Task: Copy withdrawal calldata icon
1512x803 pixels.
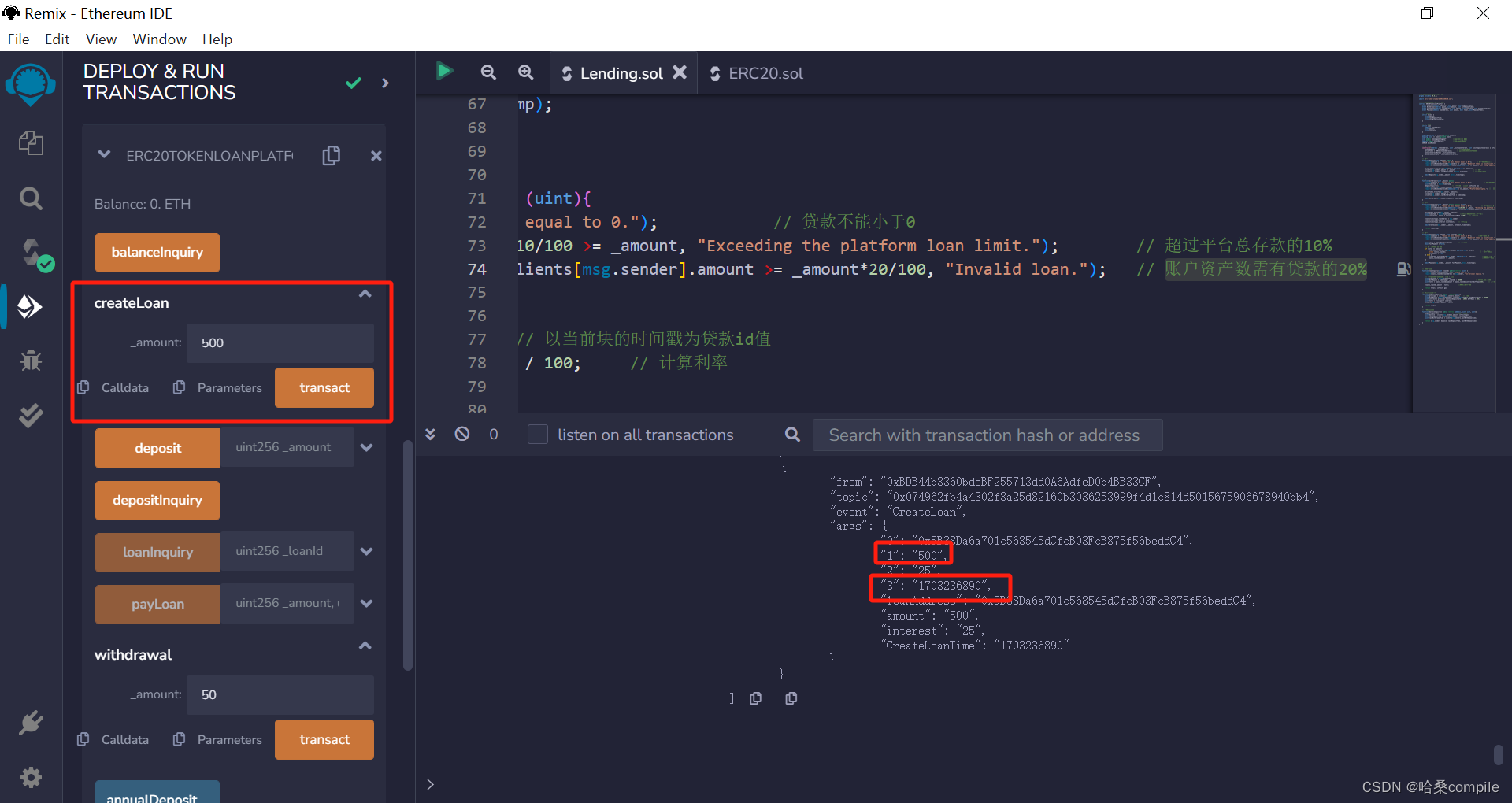Action: pos(83,739)
